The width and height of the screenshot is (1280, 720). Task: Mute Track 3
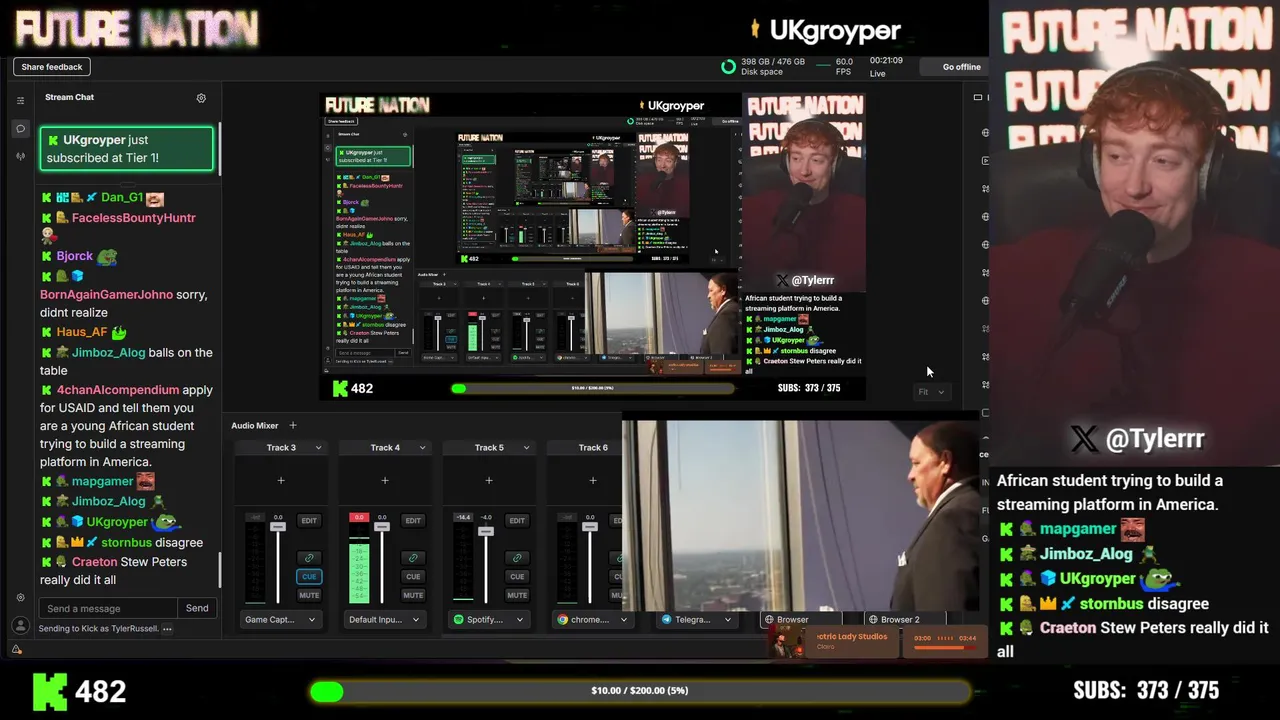309,596
